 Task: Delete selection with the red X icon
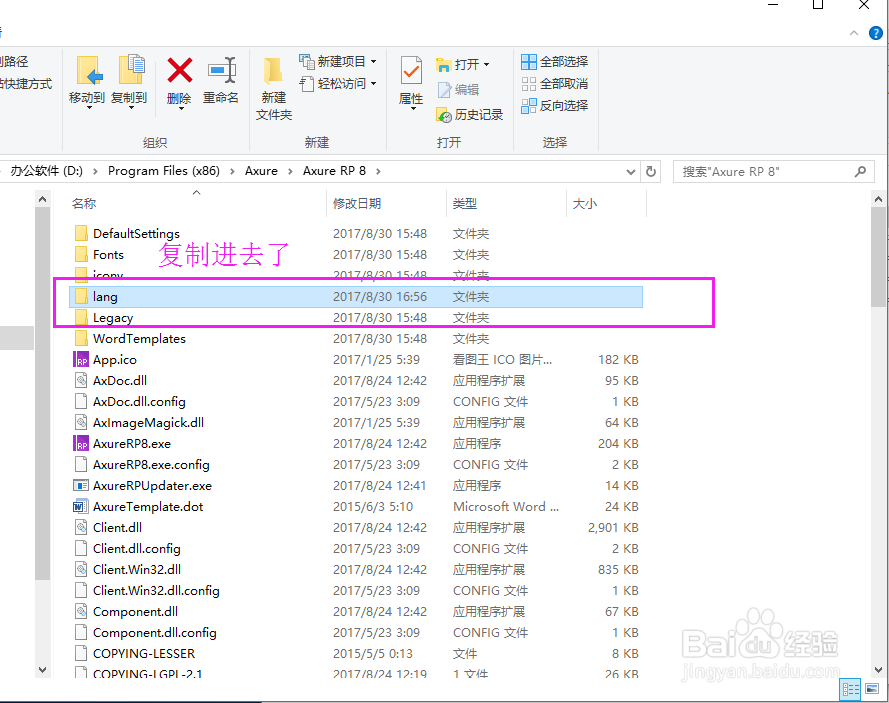click(180, 70)
